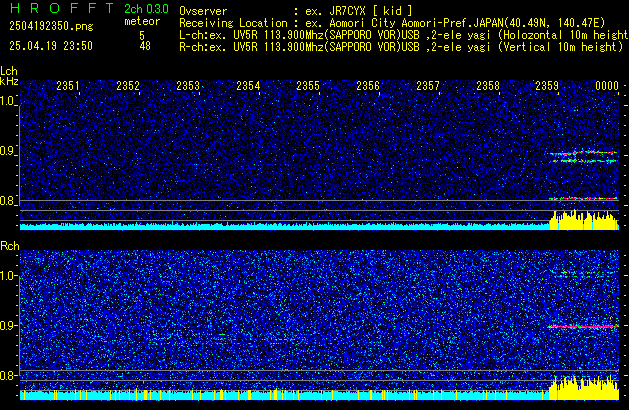Click the 'meteor' label
629x410 pixels.
click(142, 21)
